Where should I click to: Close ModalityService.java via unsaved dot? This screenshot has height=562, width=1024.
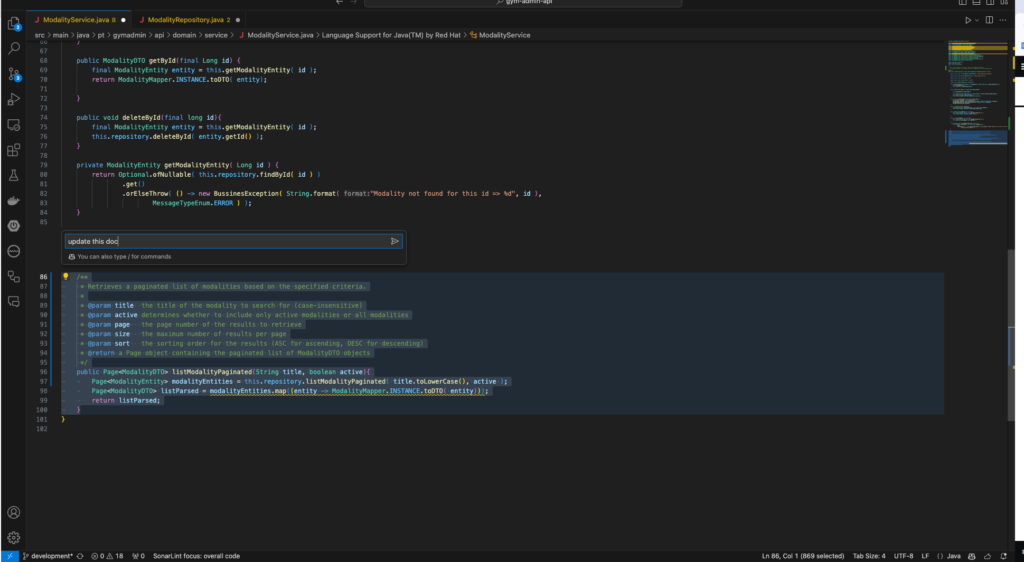123,20
